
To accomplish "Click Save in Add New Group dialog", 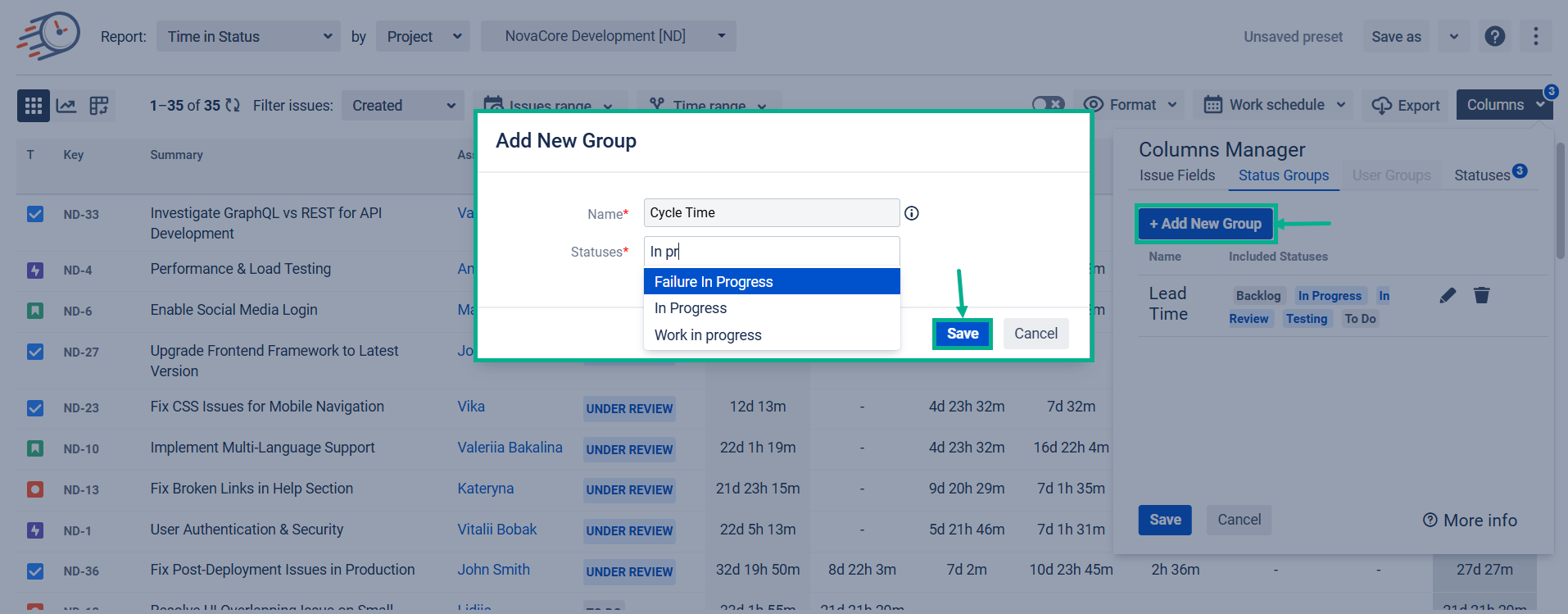I will point(962,334).
